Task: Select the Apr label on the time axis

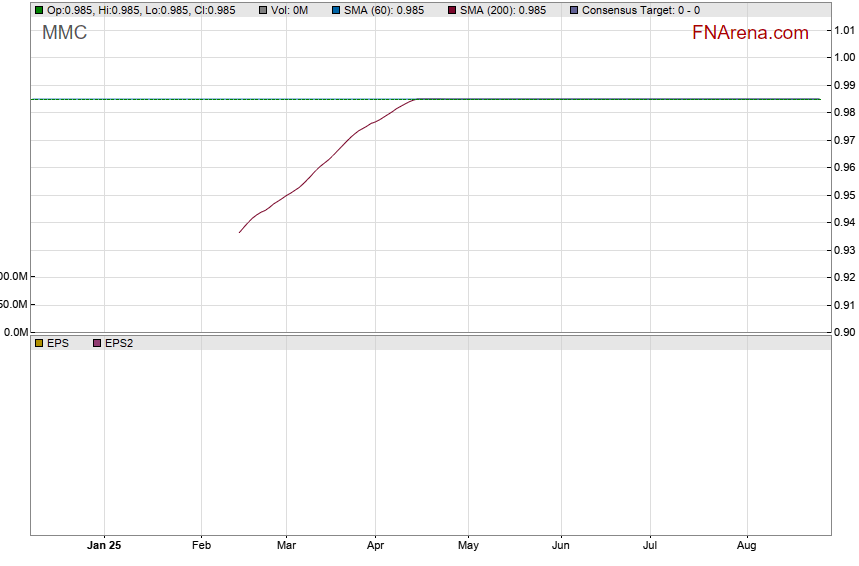Action: tap(375, 546)
